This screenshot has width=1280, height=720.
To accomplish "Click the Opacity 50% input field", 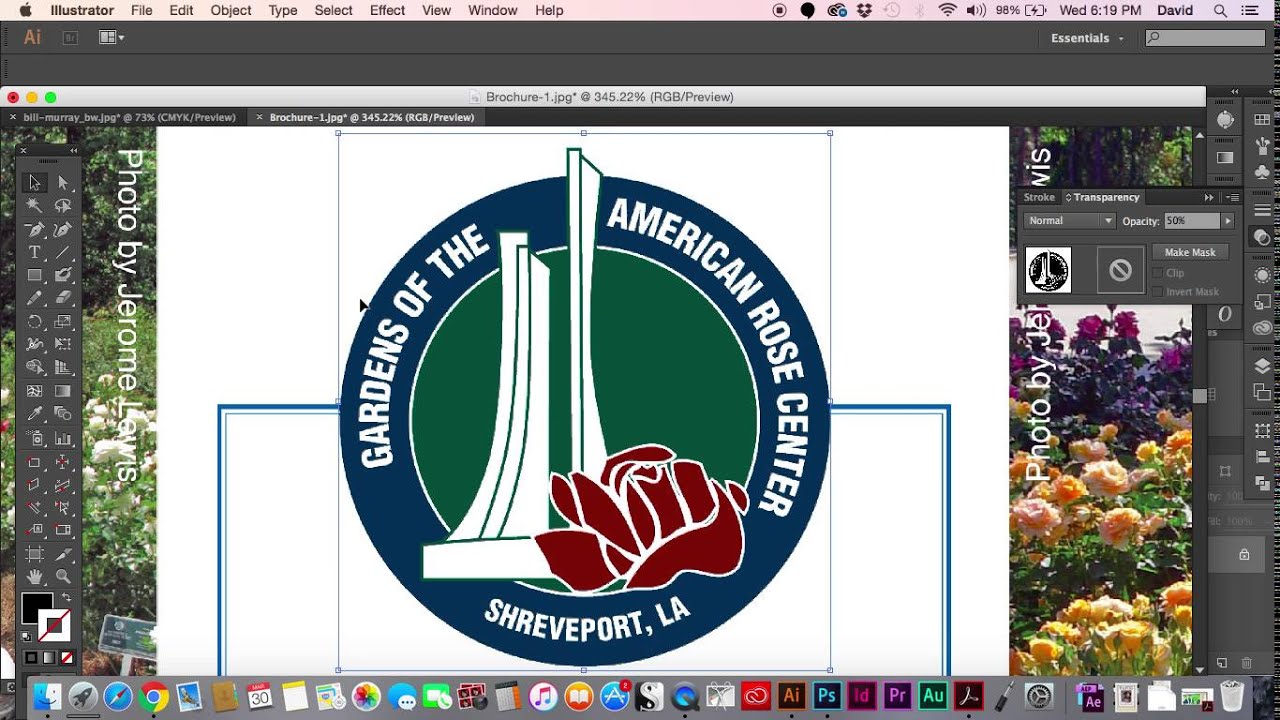I will pyautogui.click(x=1191, y=221).
